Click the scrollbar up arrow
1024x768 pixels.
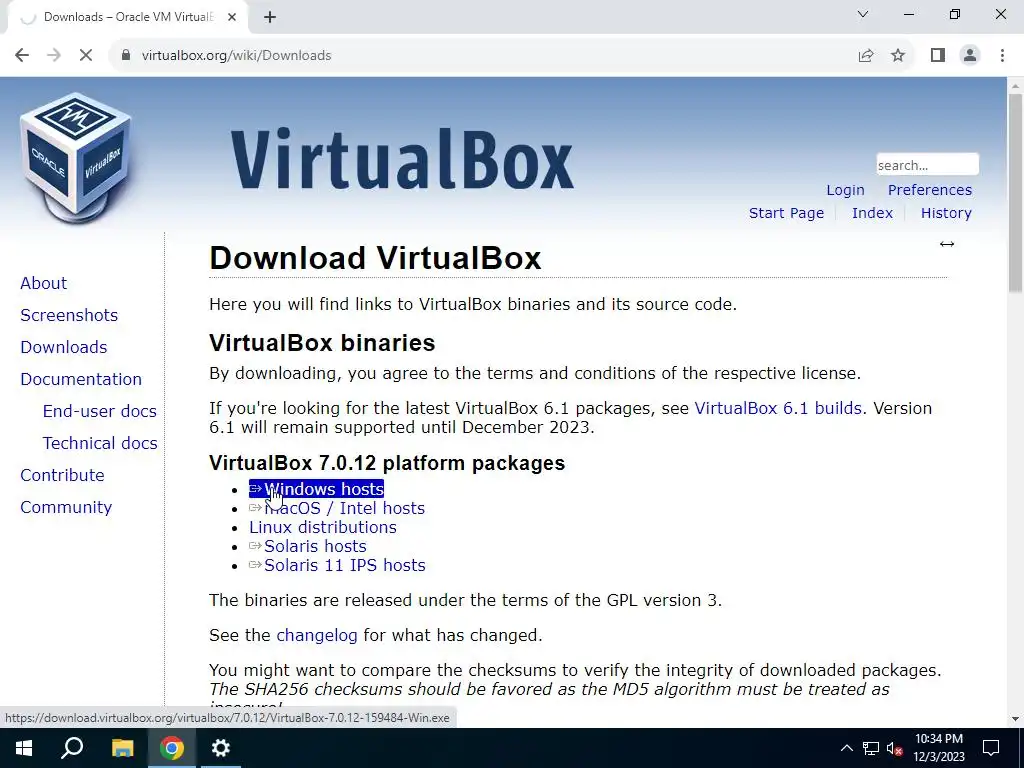[x=1016, y=86]
